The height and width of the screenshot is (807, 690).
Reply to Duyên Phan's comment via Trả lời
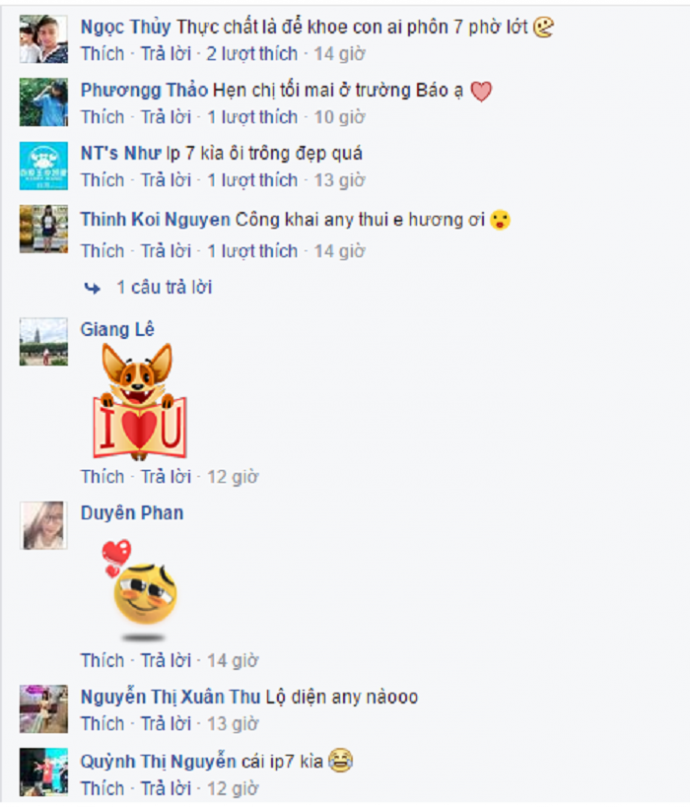pos(166,660)
